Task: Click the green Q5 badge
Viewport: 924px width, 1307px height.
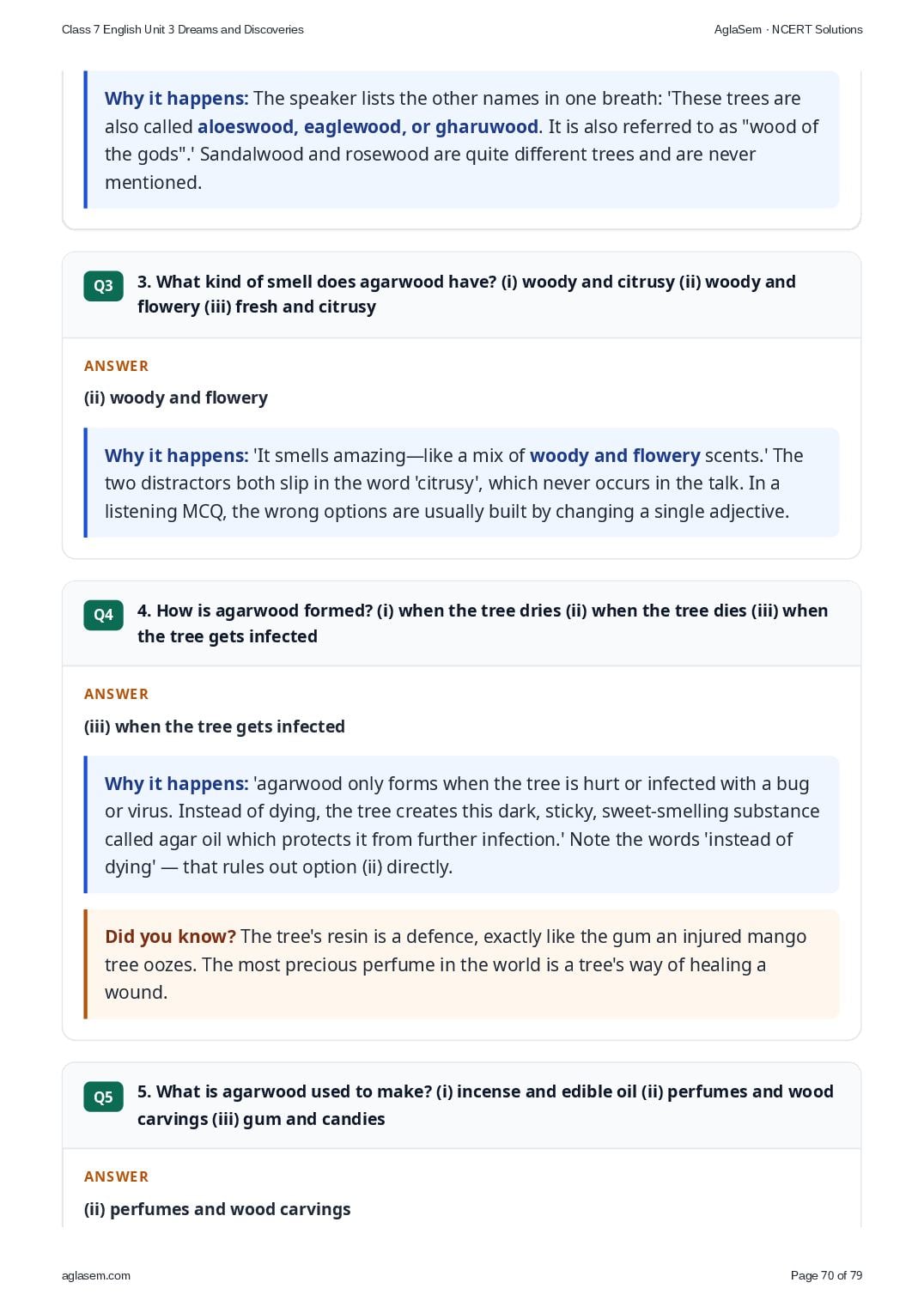Action: 103,1097
